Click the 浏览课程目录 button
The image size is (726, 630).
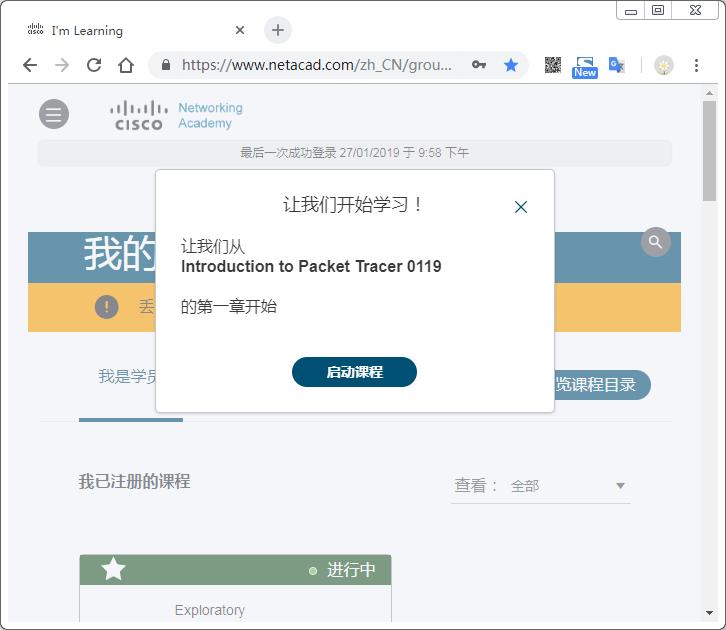point(602,385)
